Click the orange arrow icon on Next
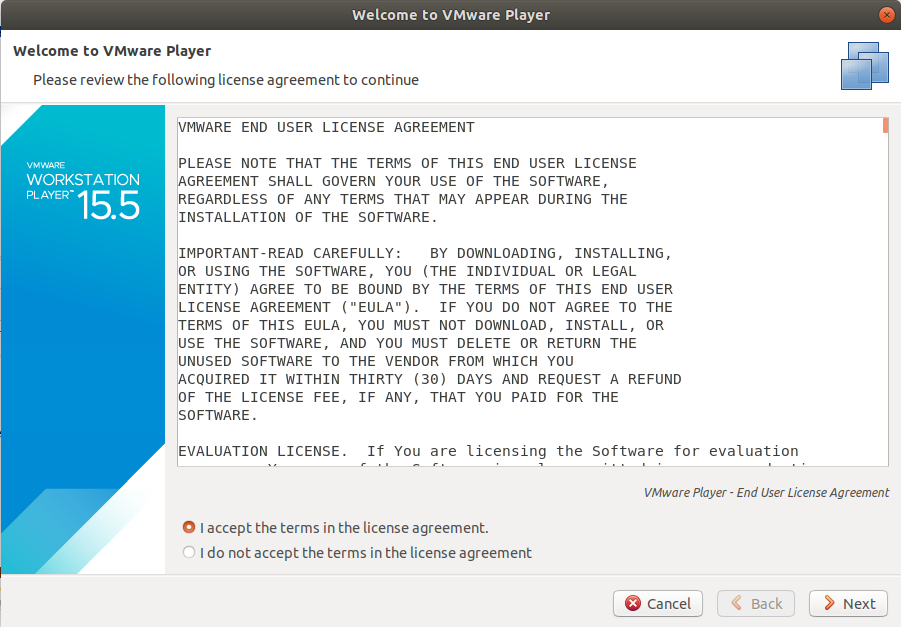Image resolution: width=901 pixels, height=627 pixels. coord(829,603)
